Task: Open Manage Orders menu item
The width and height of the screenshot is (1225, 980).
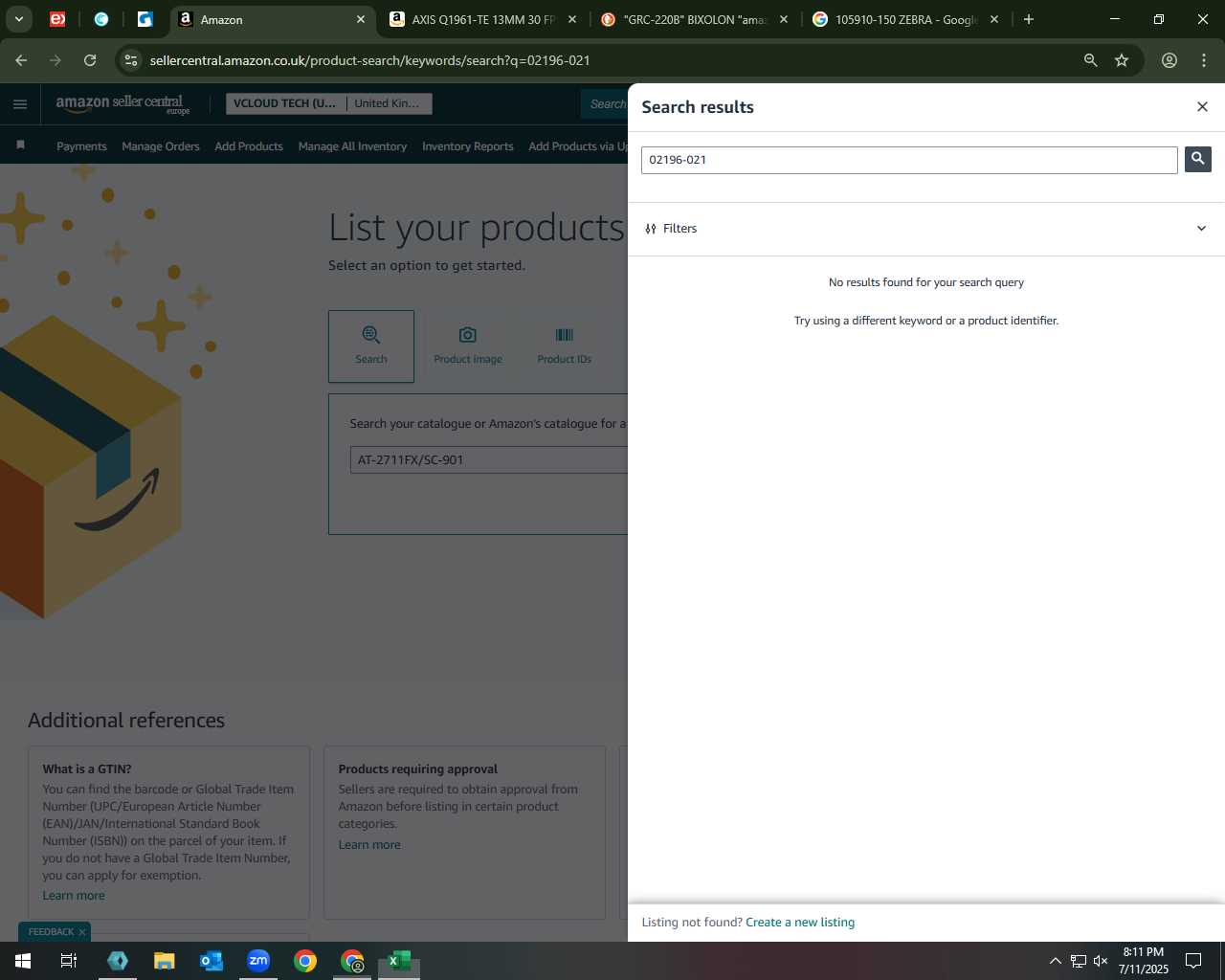Action: pos(161,146)
